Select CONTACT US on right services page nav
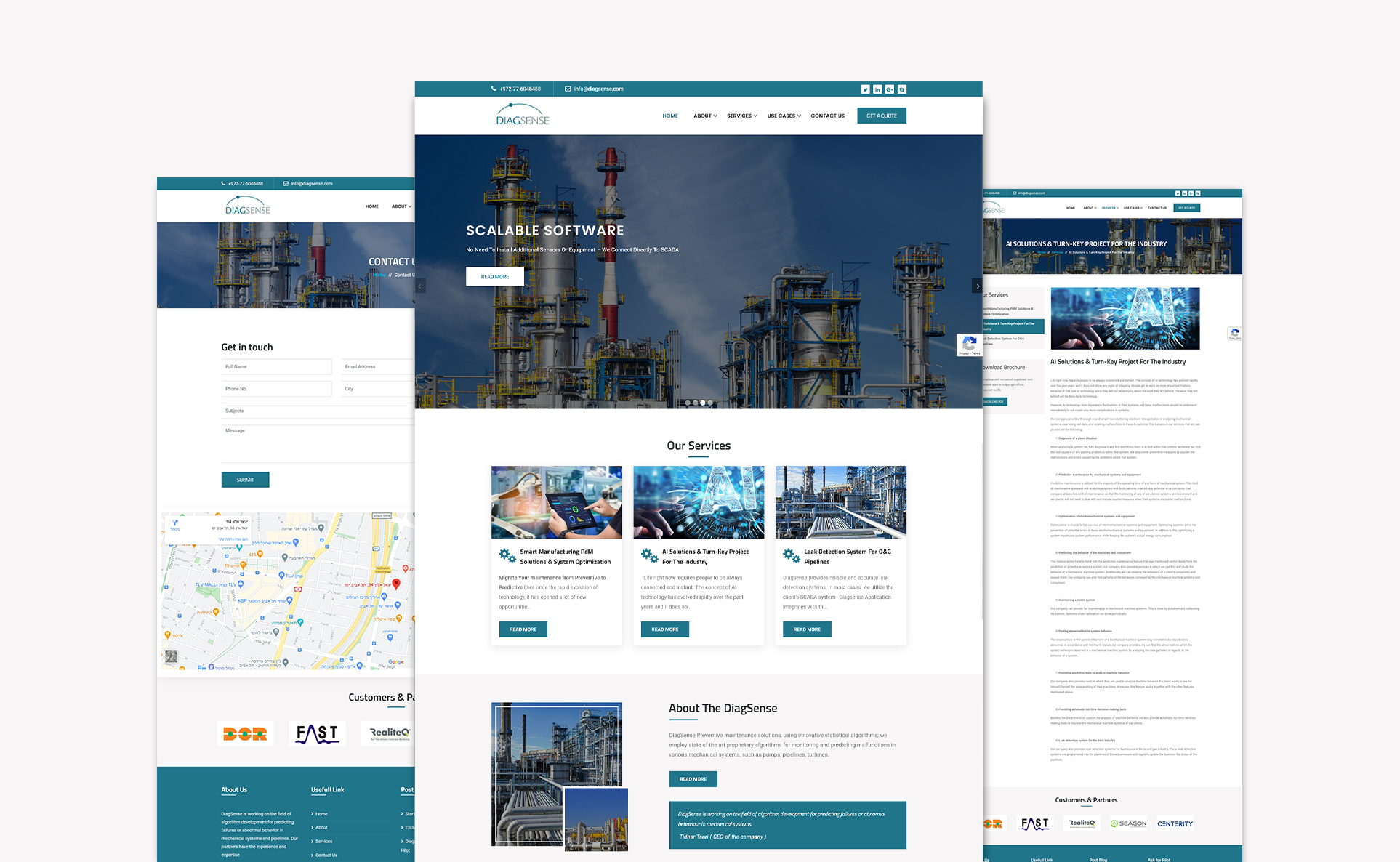This screenshot has width=1400, height=862. click(1157, 208)
